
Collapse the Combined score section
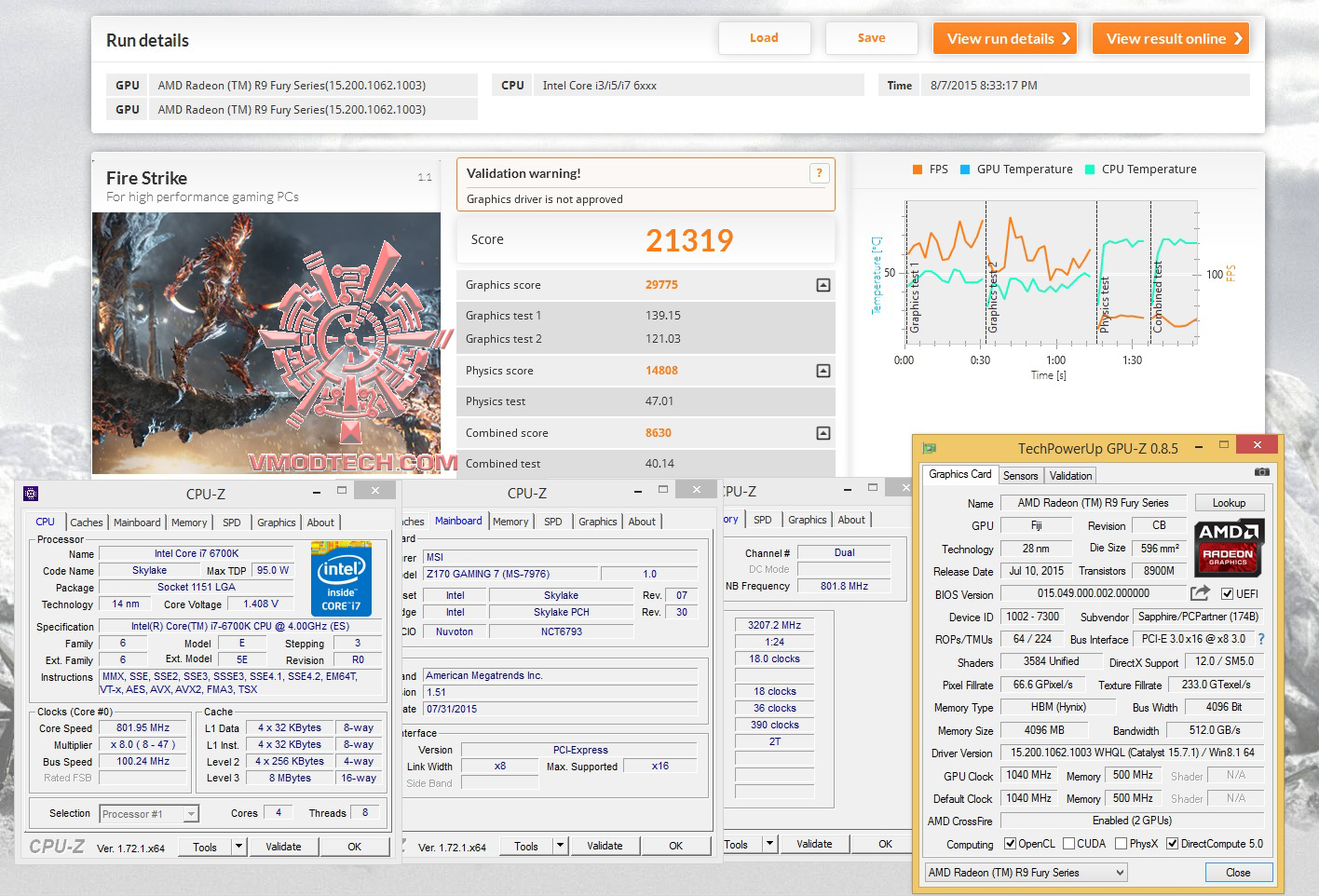point(823,433)
